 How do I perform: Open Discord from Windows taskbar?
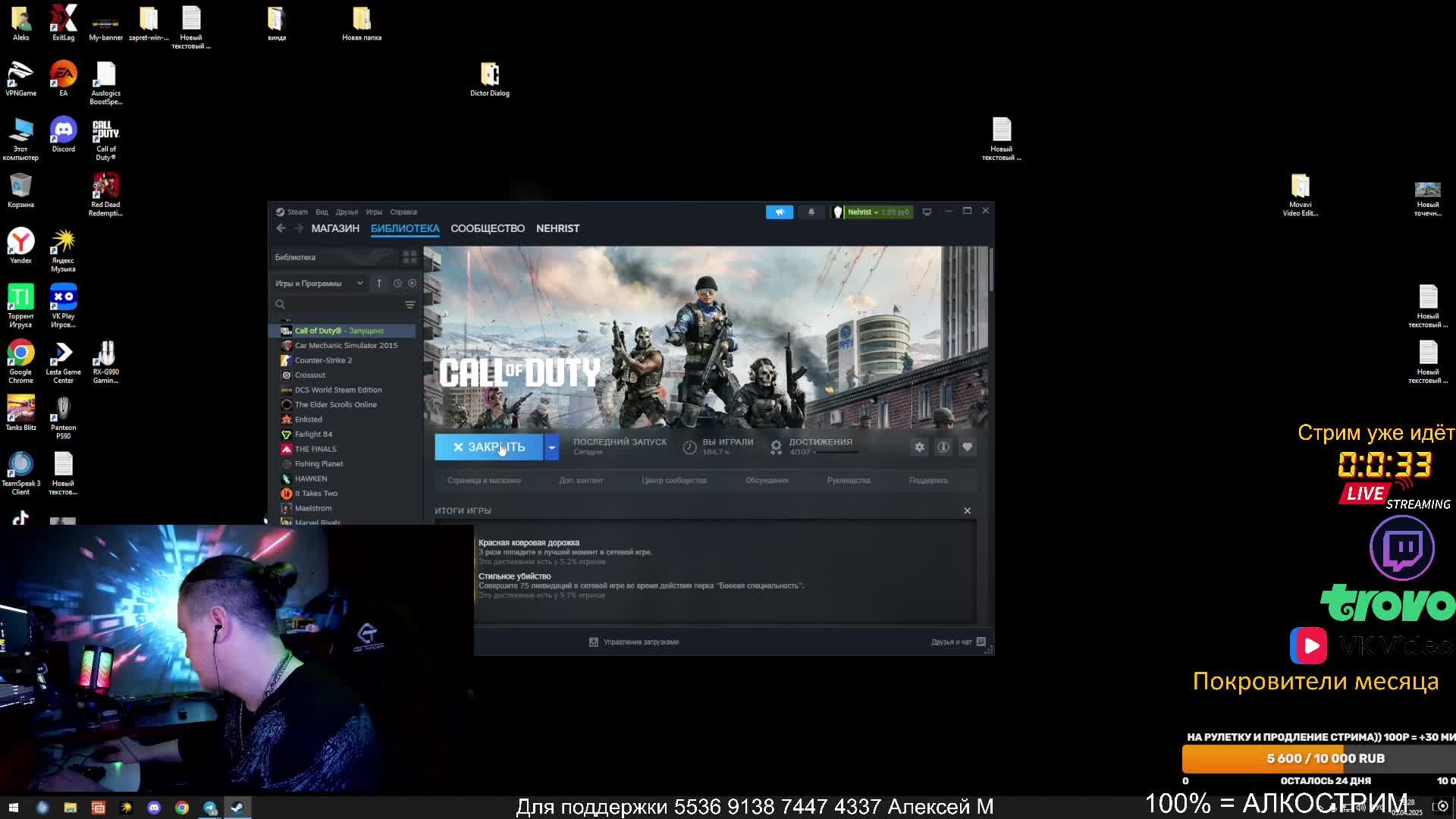tap(154, 808)
